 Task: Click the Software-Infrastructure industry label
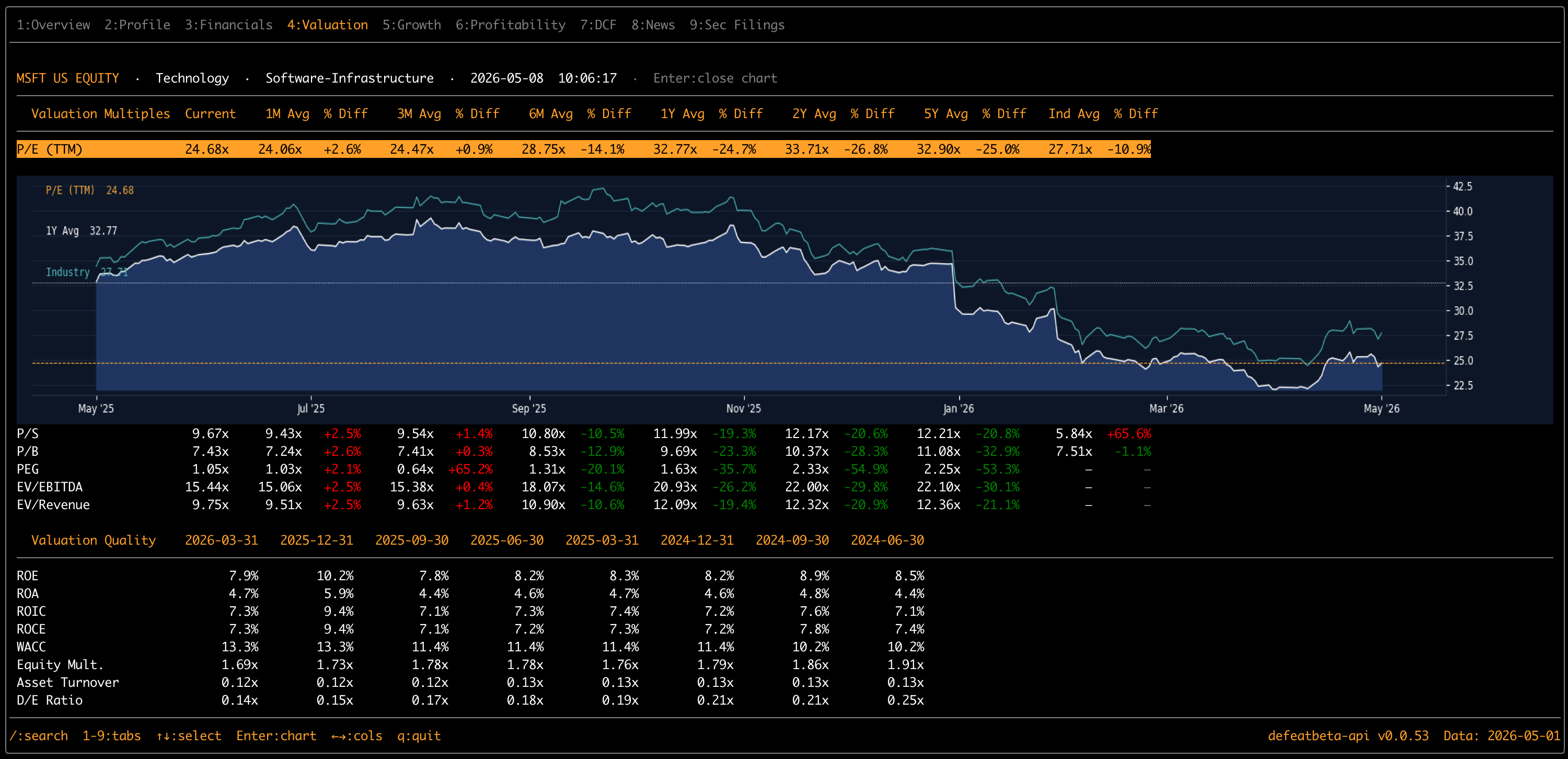point(349,78)
